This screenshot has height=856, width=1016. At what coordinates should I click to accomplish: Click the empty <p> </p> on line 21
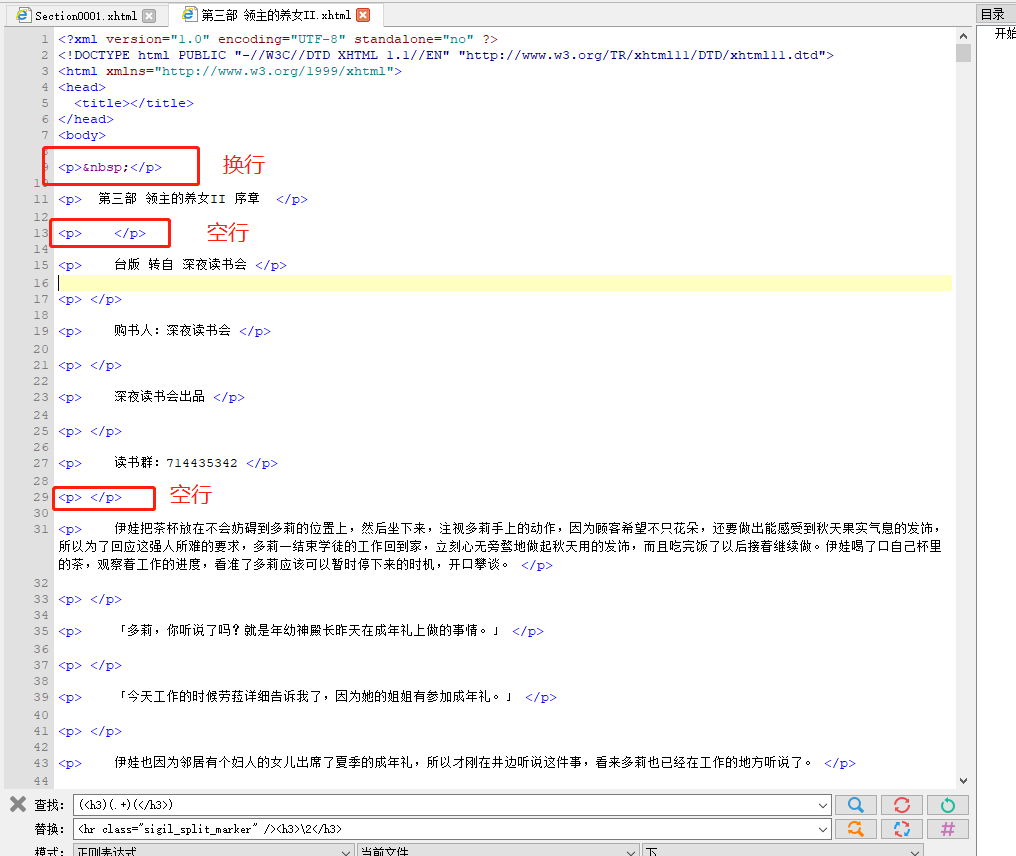pos(90,365)
